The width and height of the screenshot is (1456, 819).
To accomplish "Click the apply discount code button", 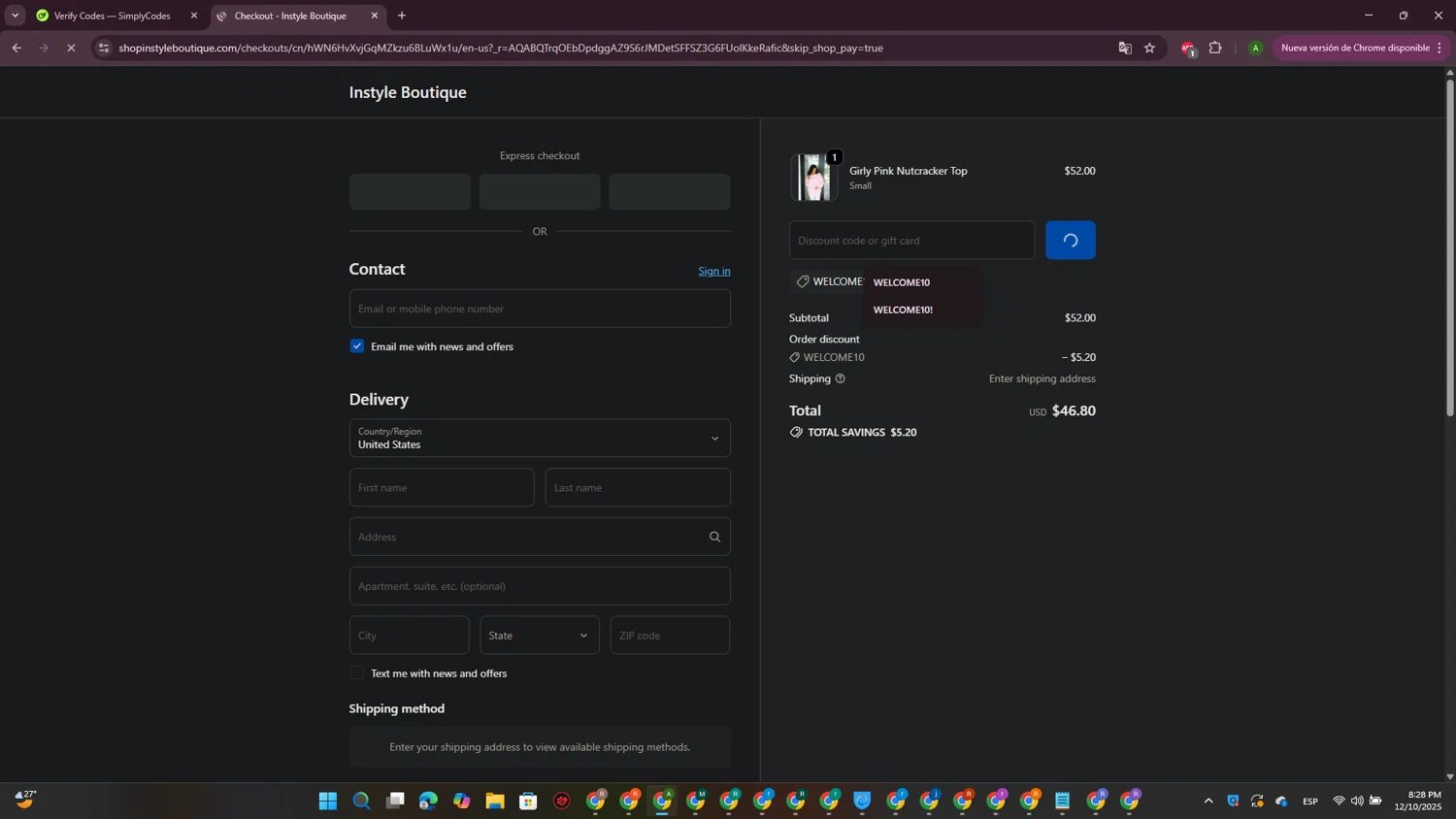I will [1070, 241].
